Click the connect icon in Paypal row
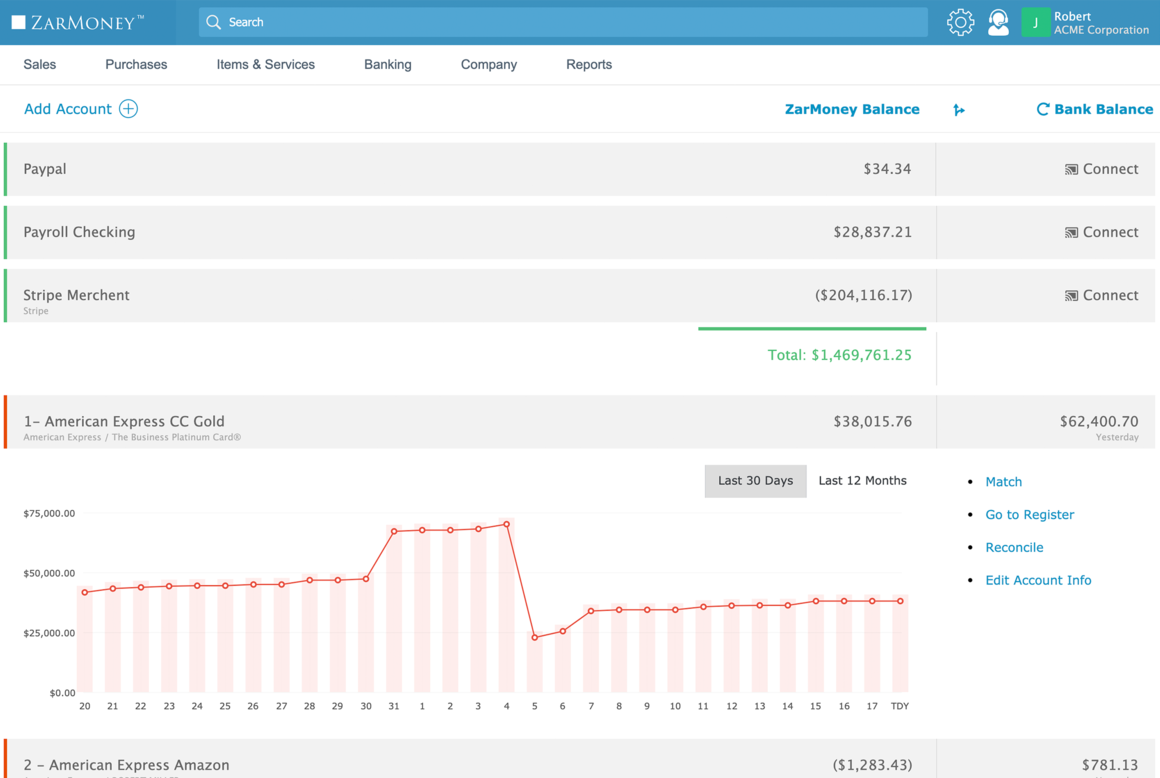Screen dimensions: 1160x778 [1071, 169]
